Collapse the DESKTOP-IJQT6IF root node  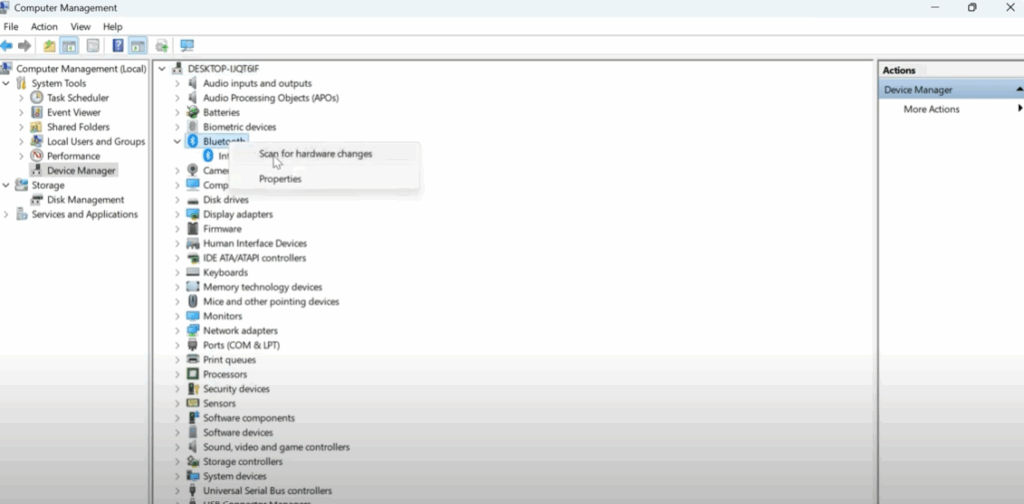[162, 69]
